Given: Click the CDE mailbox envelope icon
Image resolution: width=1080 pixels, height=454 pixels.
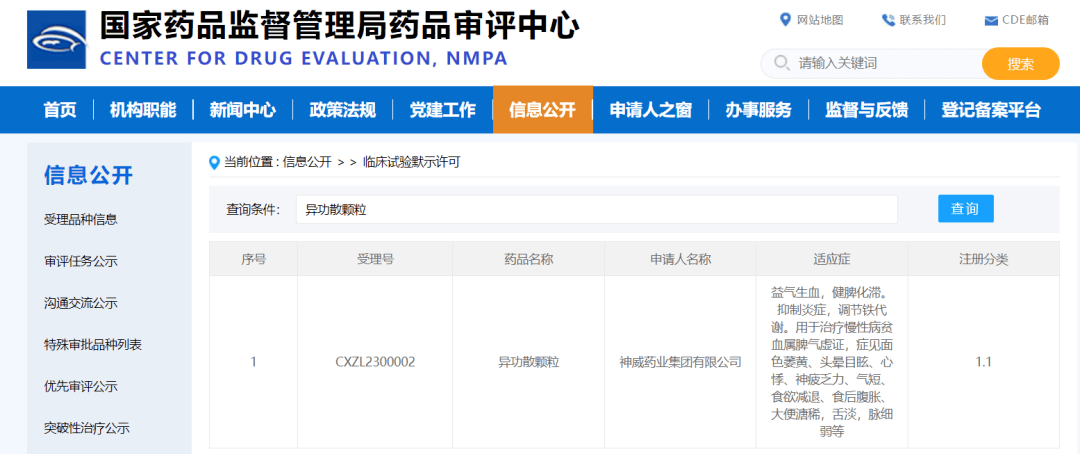Looking at the screenshot, I should click(991, 21).
